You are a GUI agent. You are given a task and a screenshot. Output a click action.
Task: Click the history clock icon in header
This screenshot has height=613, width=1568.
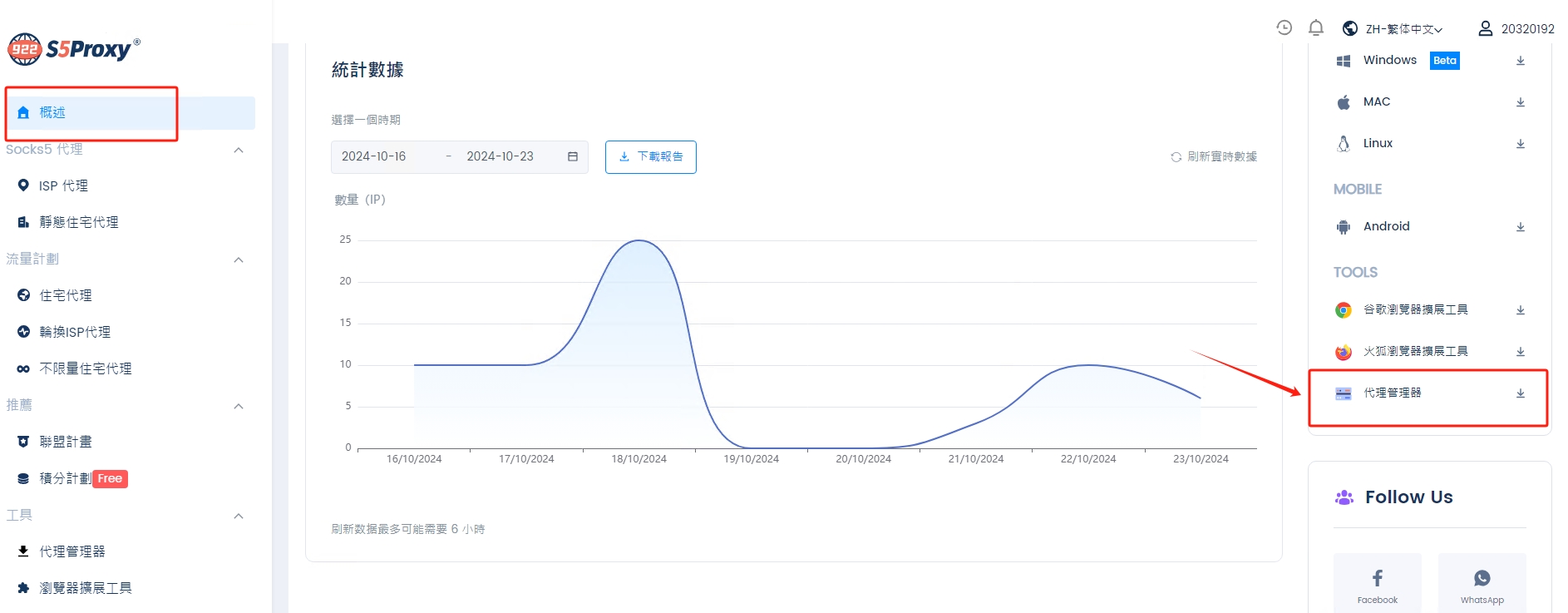[x=1284, y=28]
